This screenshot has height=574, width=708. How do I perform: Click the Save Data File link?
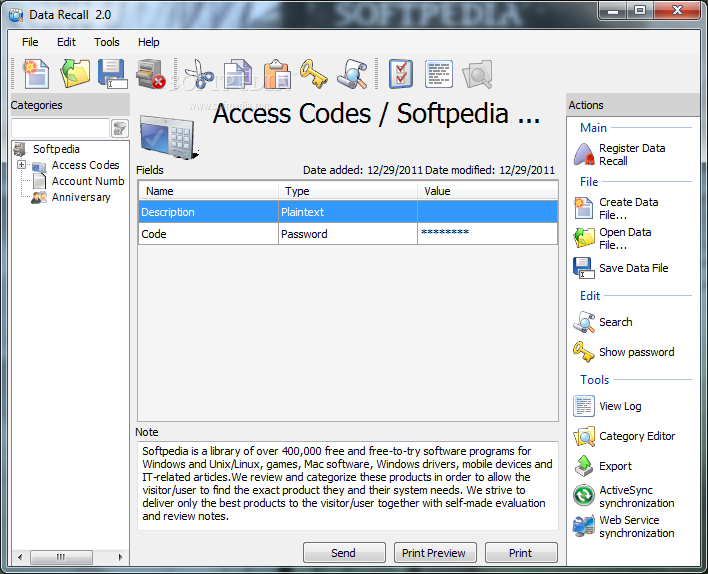[x=633, y=268]
